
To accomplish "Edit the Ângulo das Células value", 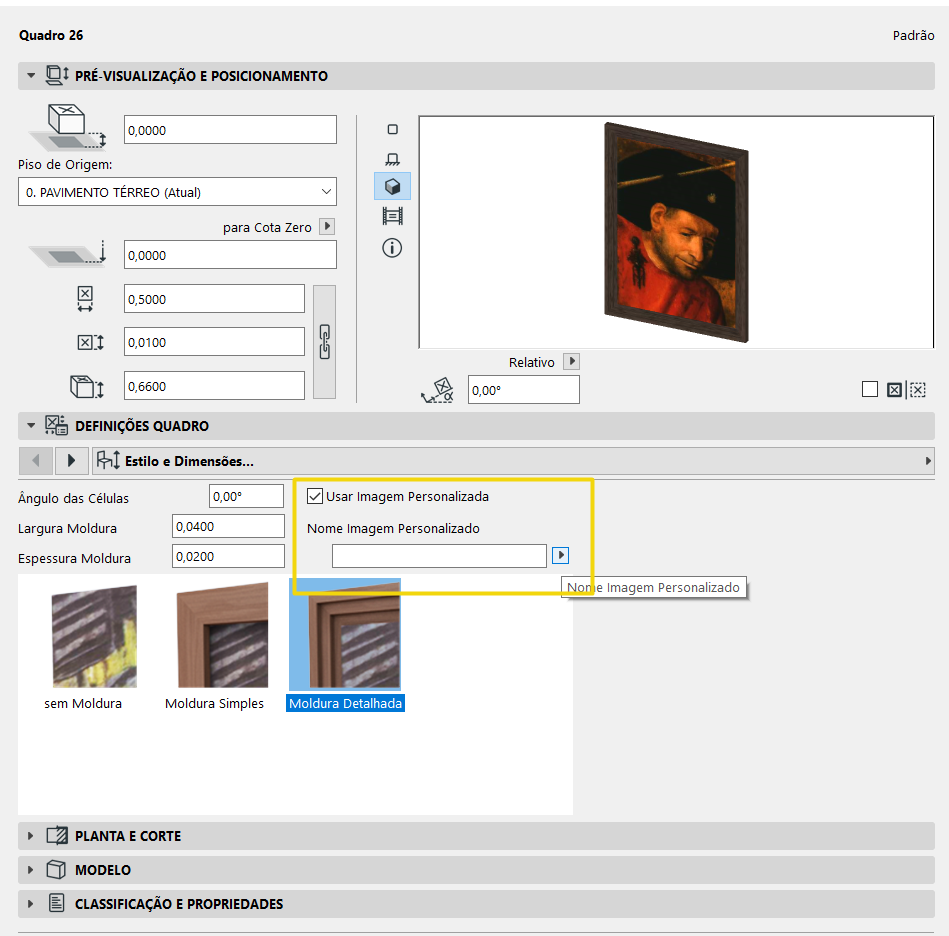I will click(246, 496).
